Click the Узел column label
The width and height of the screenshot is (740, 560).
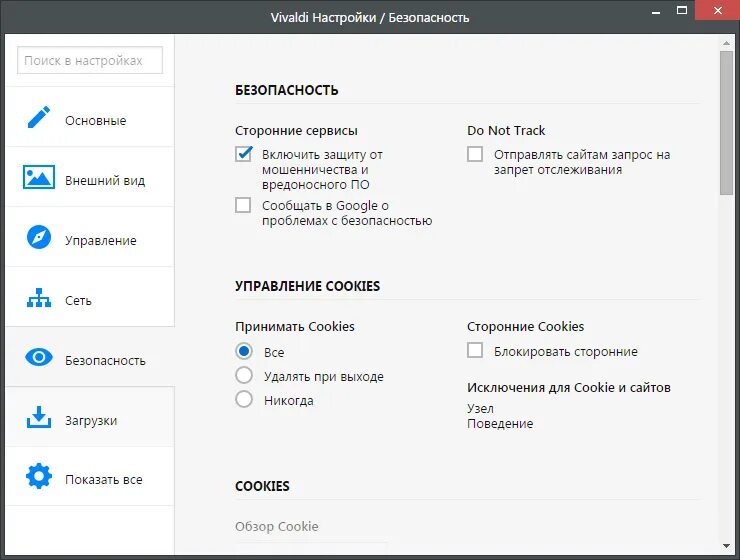click(480, 409)
